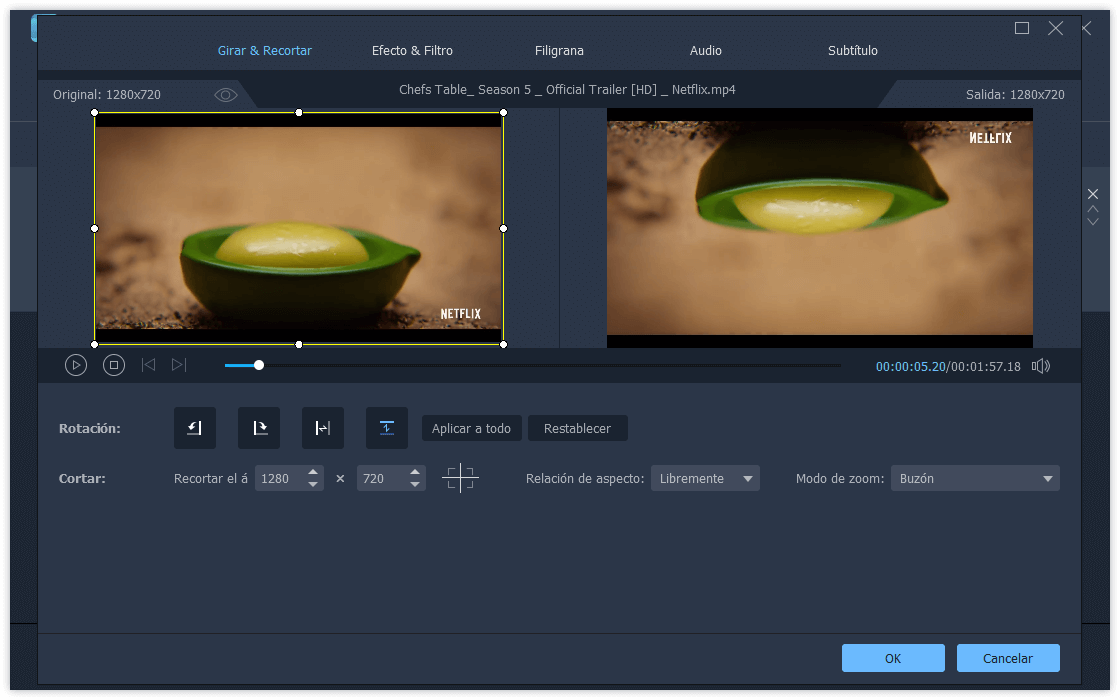Screen dimensions: 1120x700
Task: Click Aplicar a todo button
Action: click(x=471, y=429)
